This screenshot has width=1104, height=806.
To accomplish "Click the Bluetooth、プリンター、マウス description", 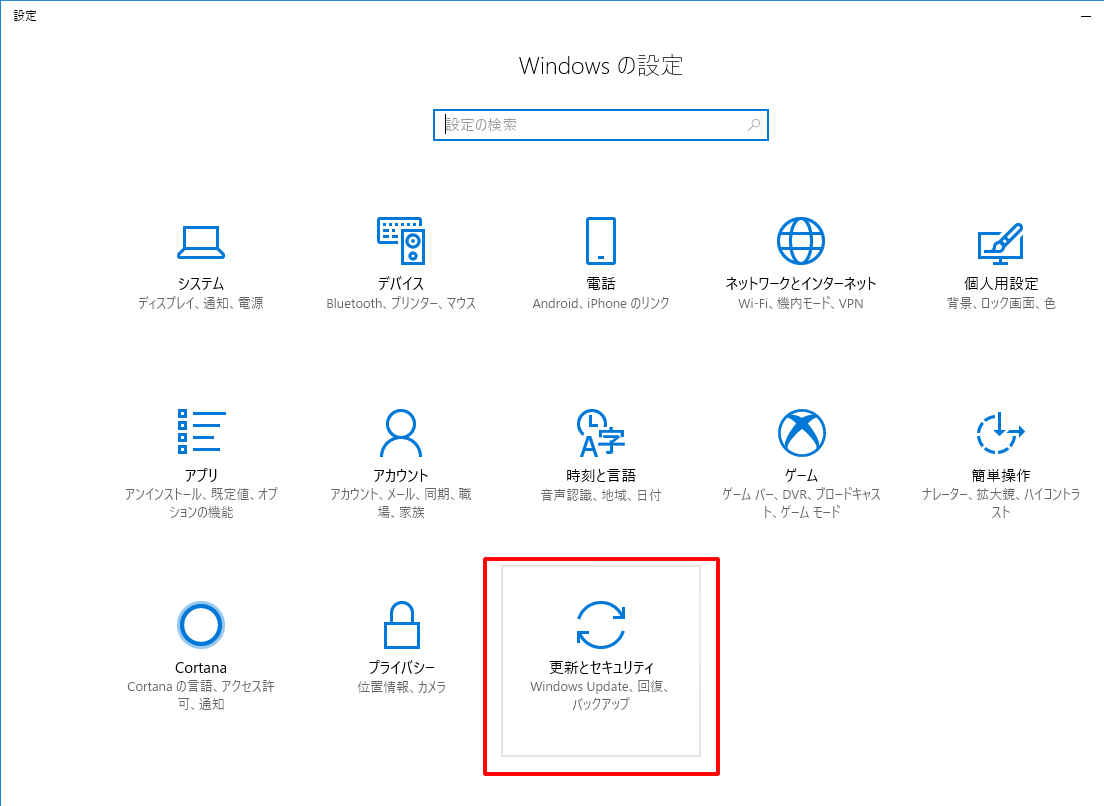I will click(401, 303).
